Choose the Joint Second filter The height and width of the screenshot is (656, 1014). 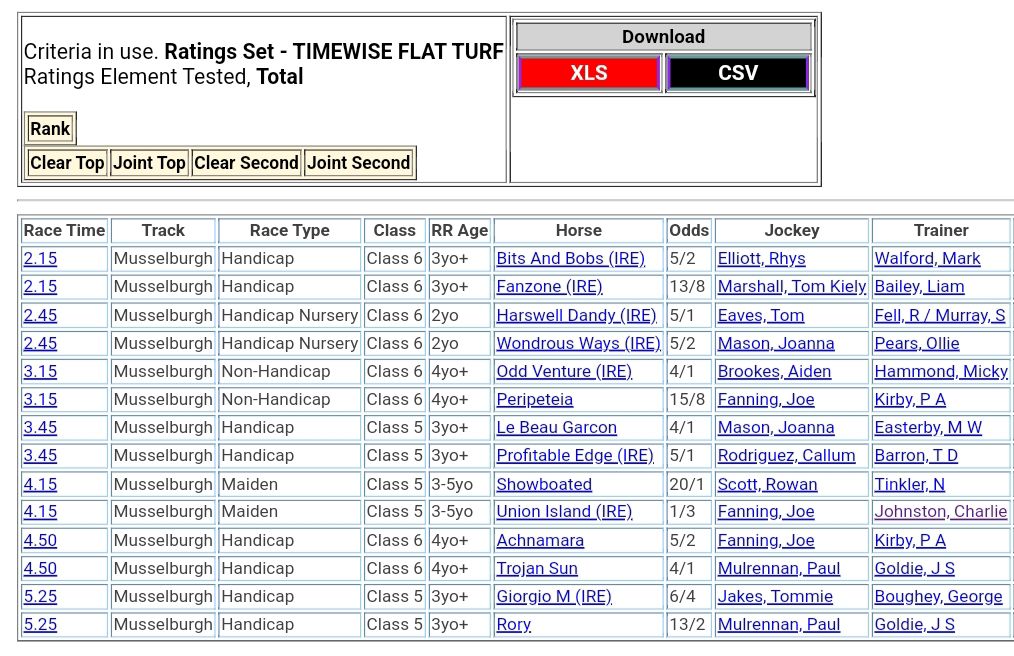[358, 163]
